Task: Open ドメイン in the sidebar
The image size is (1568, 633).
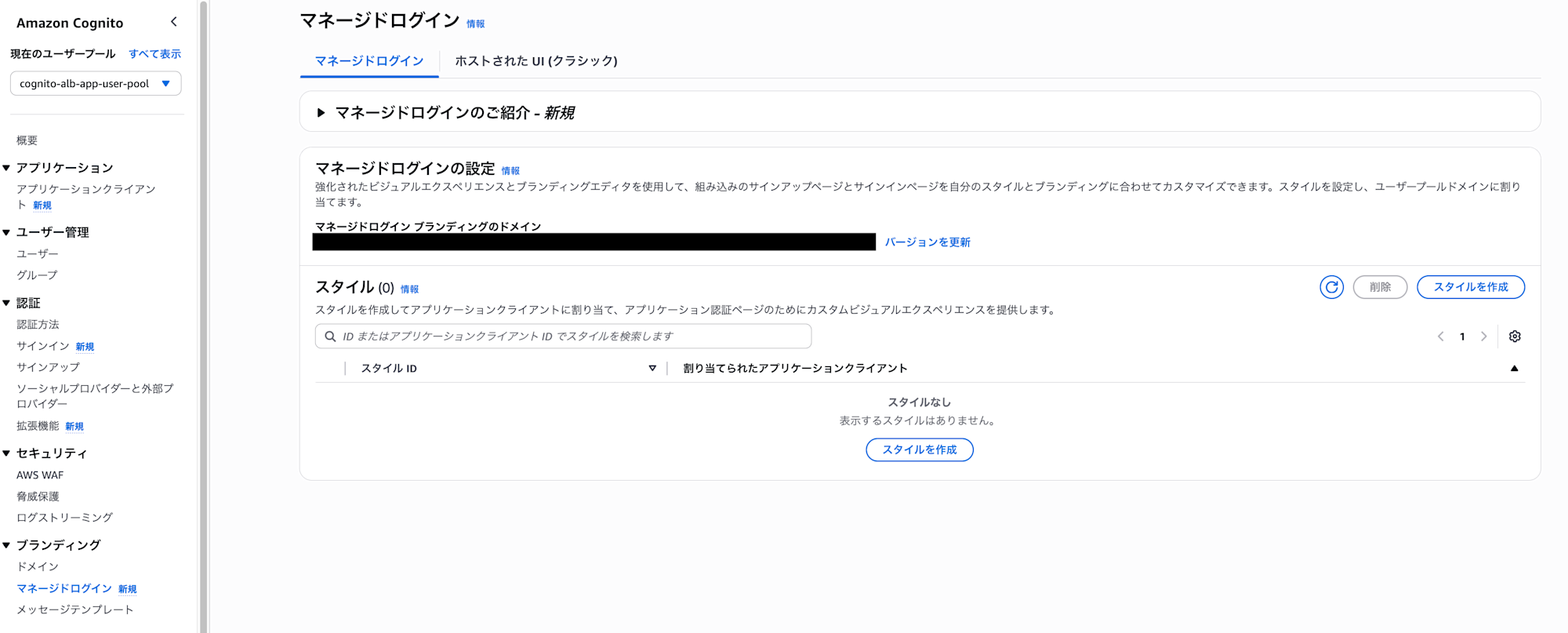Action: tap(38, 566)
